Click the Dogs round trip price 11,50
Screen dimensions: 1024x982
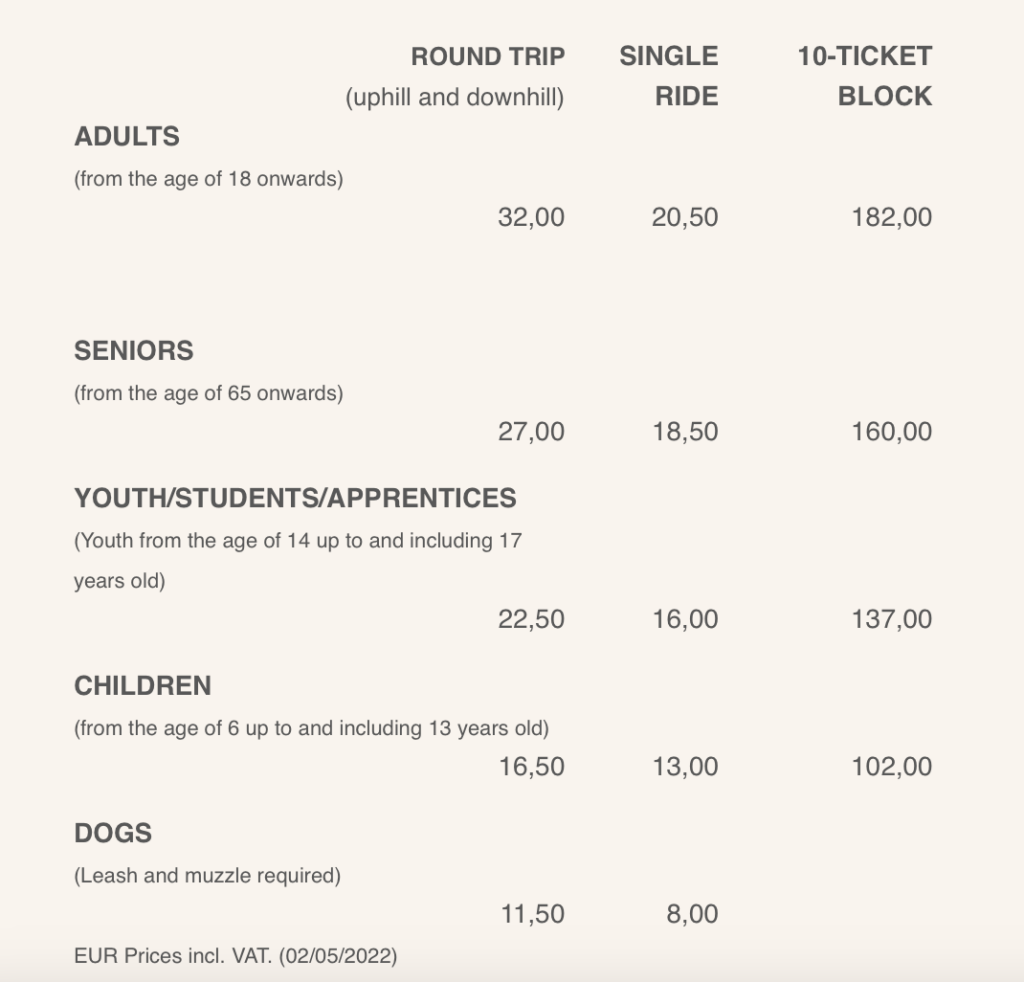(x=531, y=914)
